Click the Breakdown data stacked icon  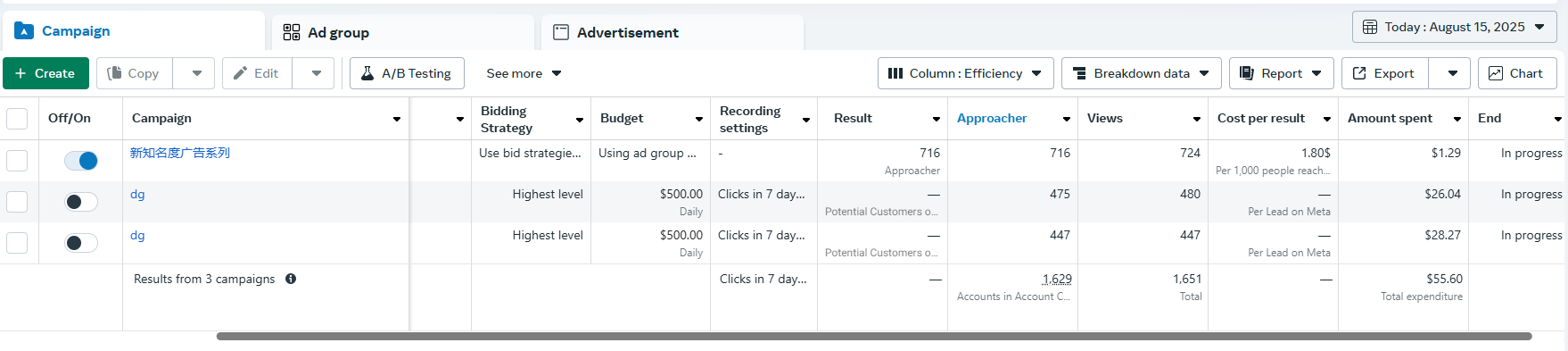pyautogui.click(x=1079, y=73)
